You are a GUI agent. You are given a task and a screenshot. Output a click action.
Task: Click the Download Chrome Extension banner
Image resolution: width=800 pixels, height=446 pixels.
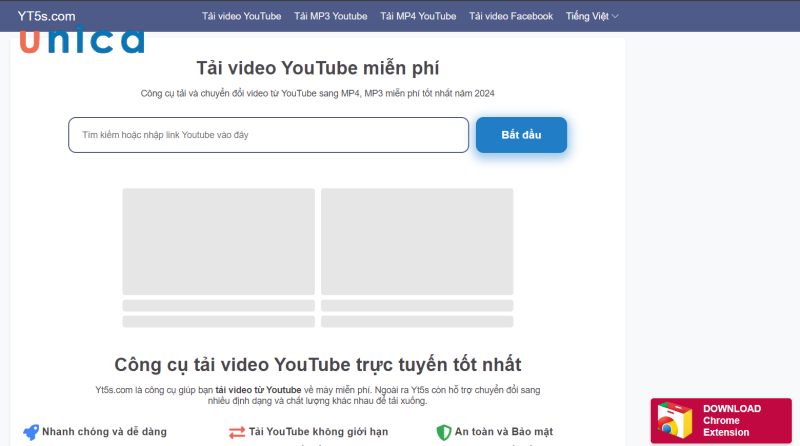(x=721, y=420)
